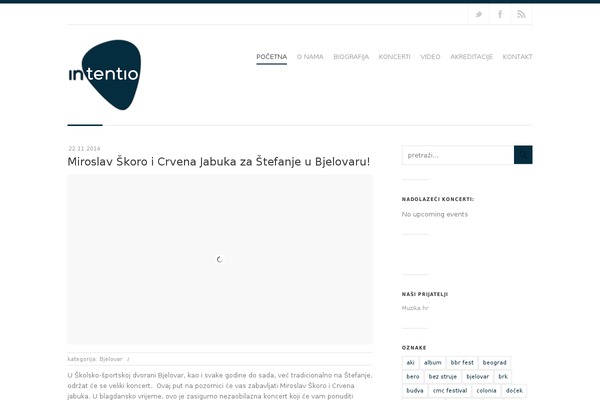
Task: Visit the Muzika.hr friend link
Action: click(x=415, y=308)
